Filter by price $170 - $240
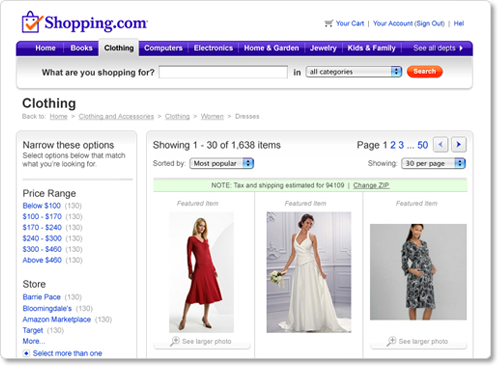Screen dimensions: 498x367 [42, 228]
